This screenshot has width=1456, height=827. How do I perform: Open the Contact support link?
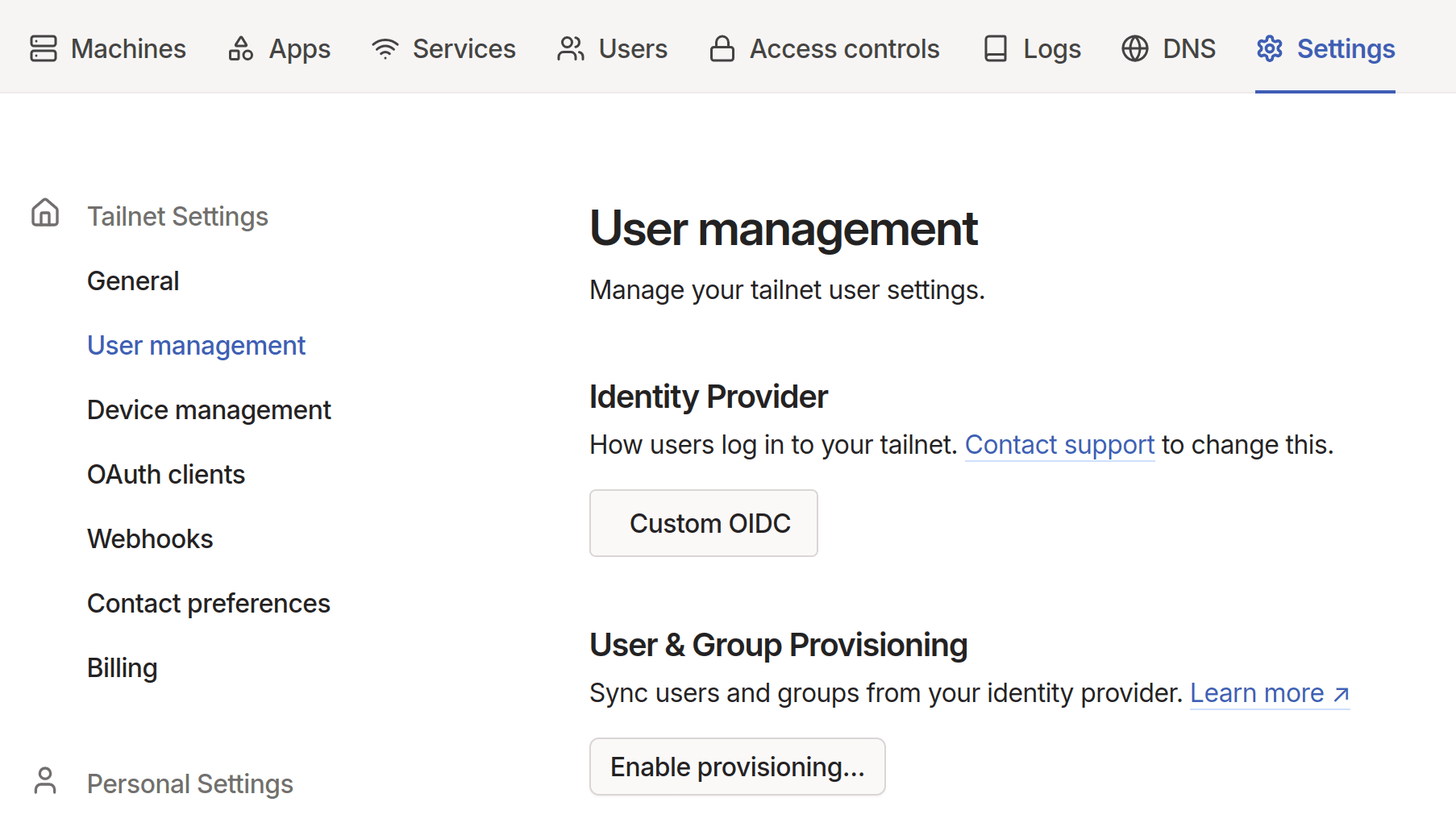tap(1059, 444)
